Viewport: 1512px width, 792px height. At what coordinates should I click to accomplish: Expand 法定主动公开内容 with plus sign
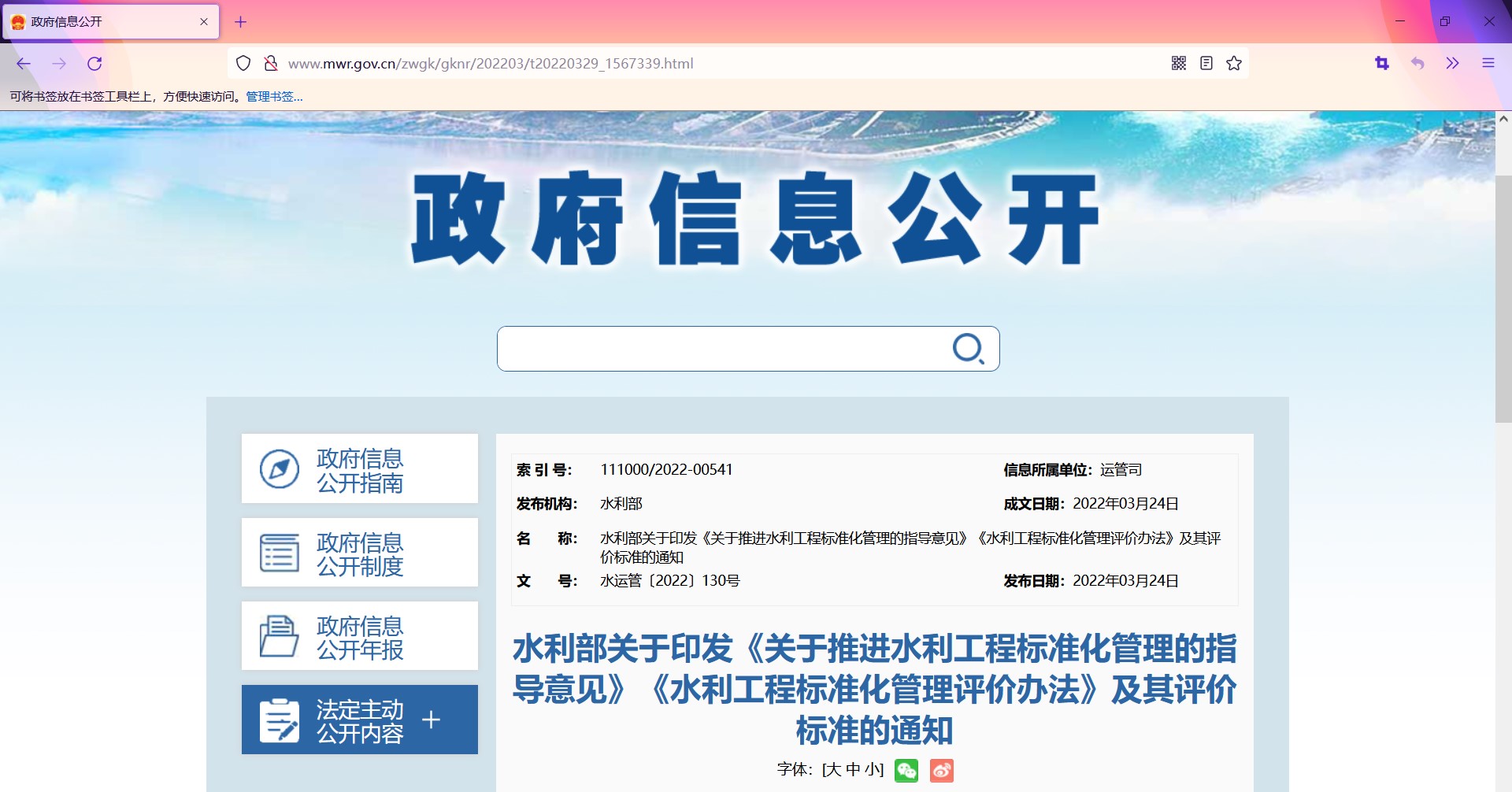pos(431,720)
